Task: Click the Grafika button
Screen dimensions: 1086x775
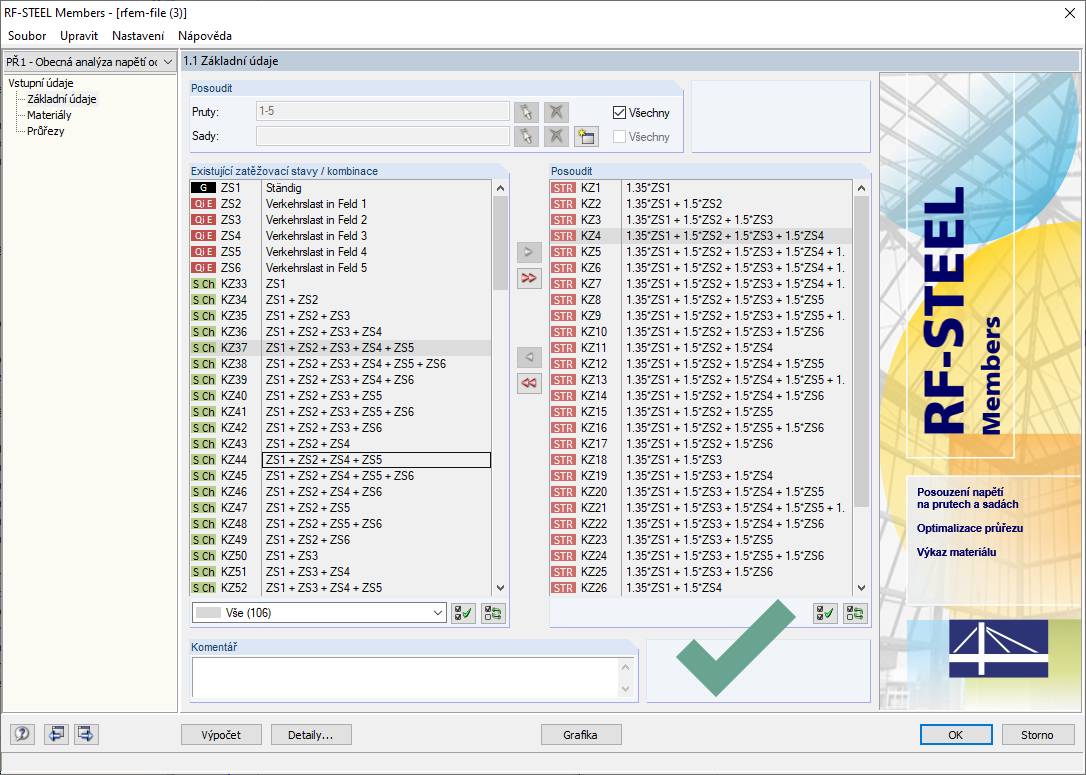Action: point(580,735)
